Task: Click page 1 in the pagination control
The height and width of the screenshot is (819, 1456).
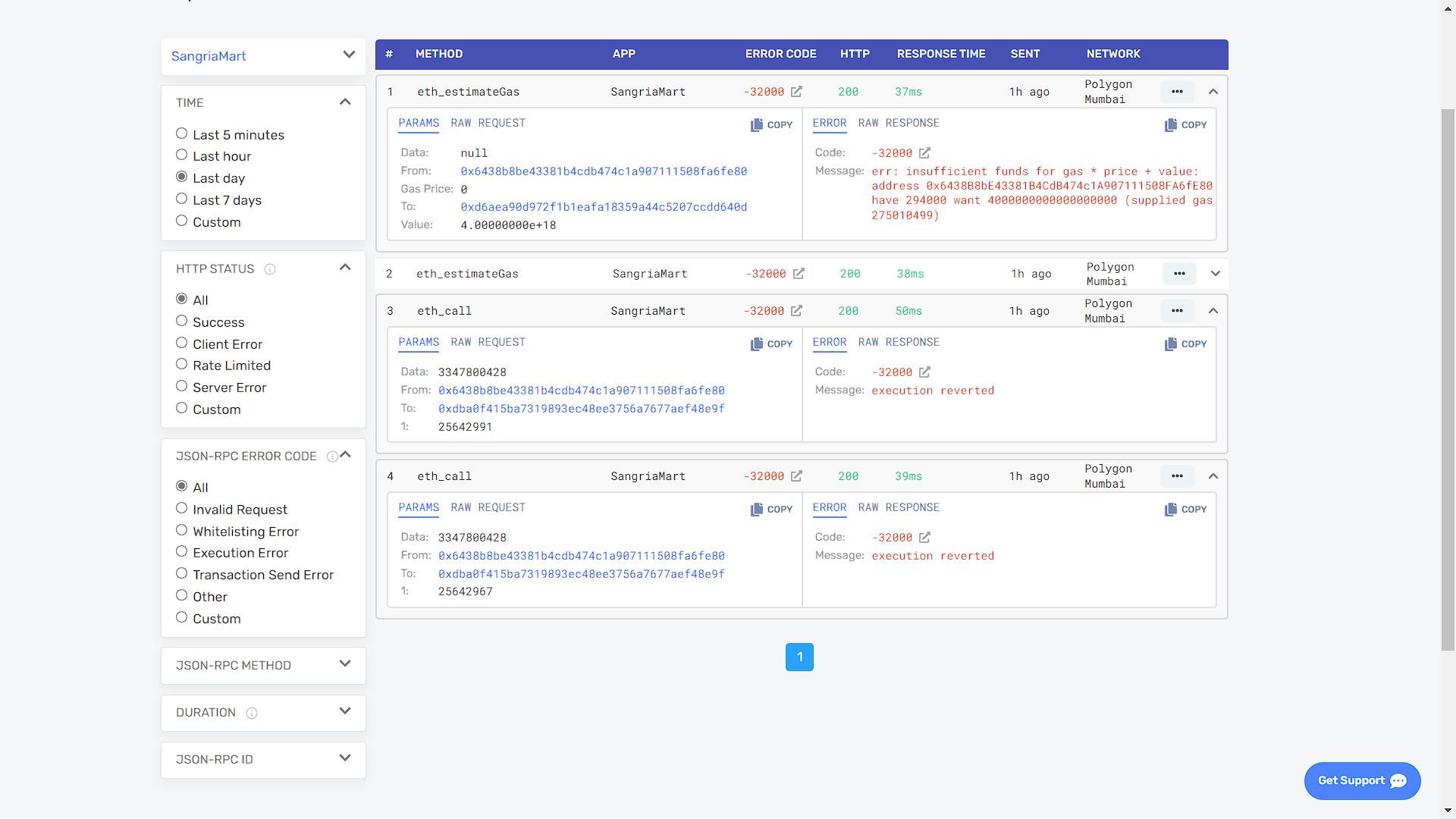Action: (x=799, y=657)
